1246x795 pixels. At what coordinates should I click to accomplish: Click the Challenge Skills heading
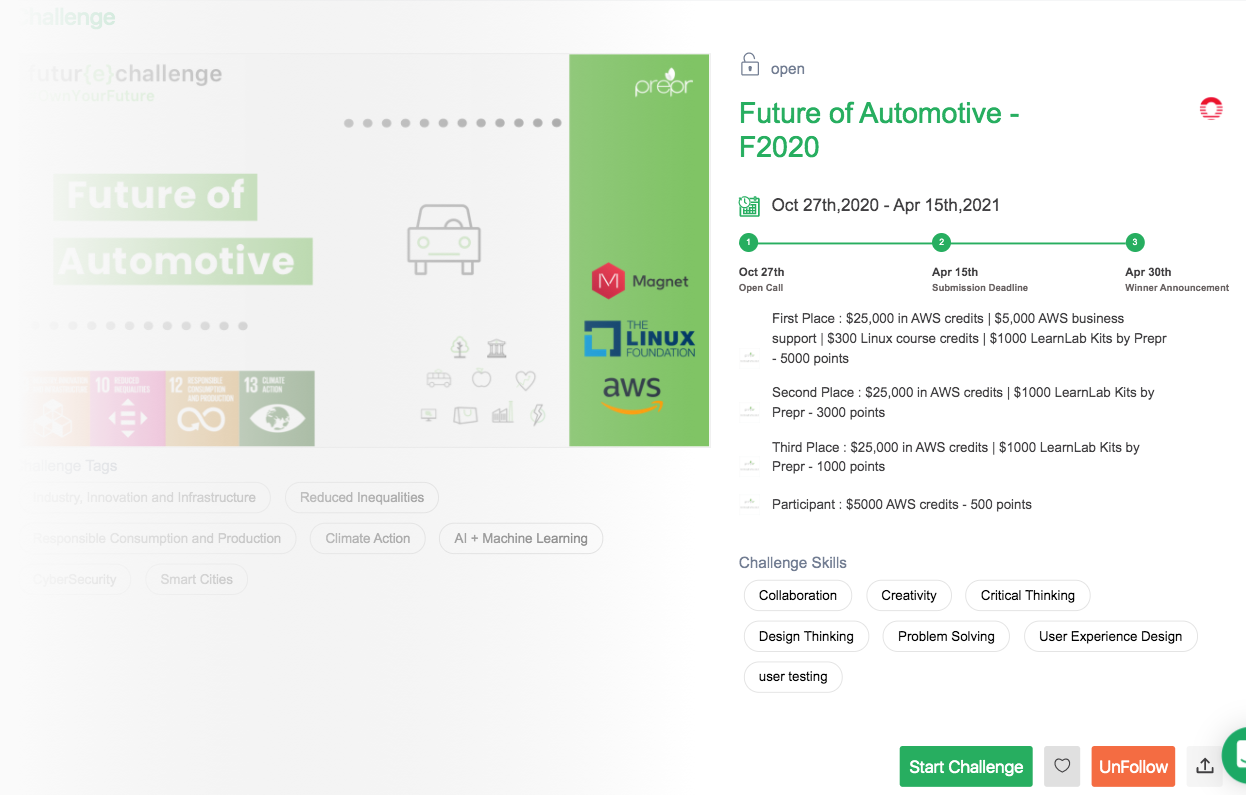[793, 563]
